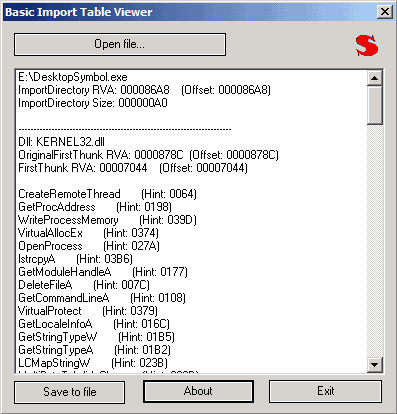Image resolution: width=397 pixels, height=414 pixels.
Task: Click the red S logo icon
Action: pos(367,45)
